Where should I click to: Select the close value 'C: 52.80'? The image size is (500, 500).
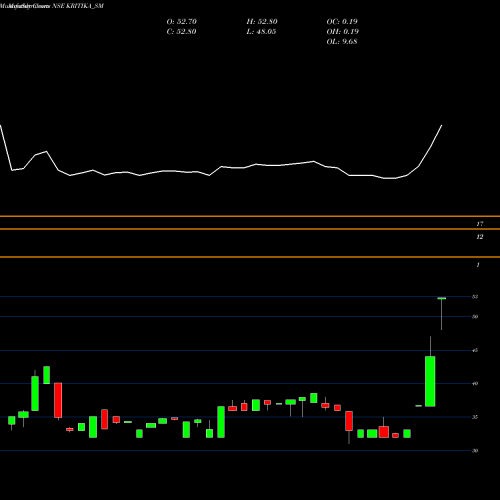pos(181,32)
